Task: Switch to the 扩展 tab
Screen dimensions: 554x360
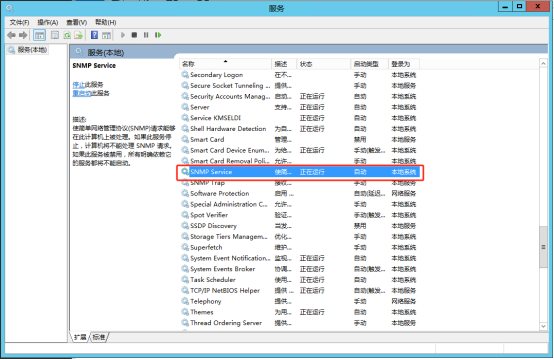Action: point(80,337)
